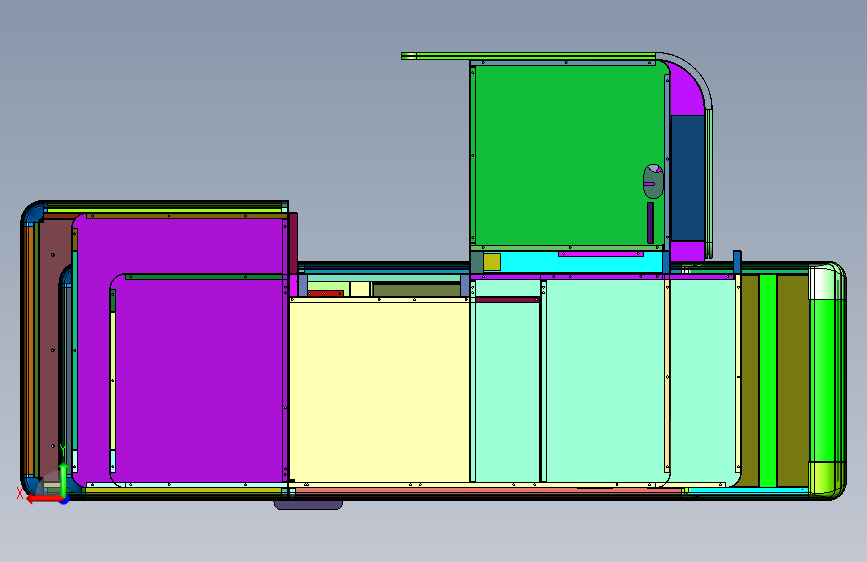Pick the white rounded corner at the far right top
The width and height of the screenshot is (867, 562).
click(x=826, y=282)
